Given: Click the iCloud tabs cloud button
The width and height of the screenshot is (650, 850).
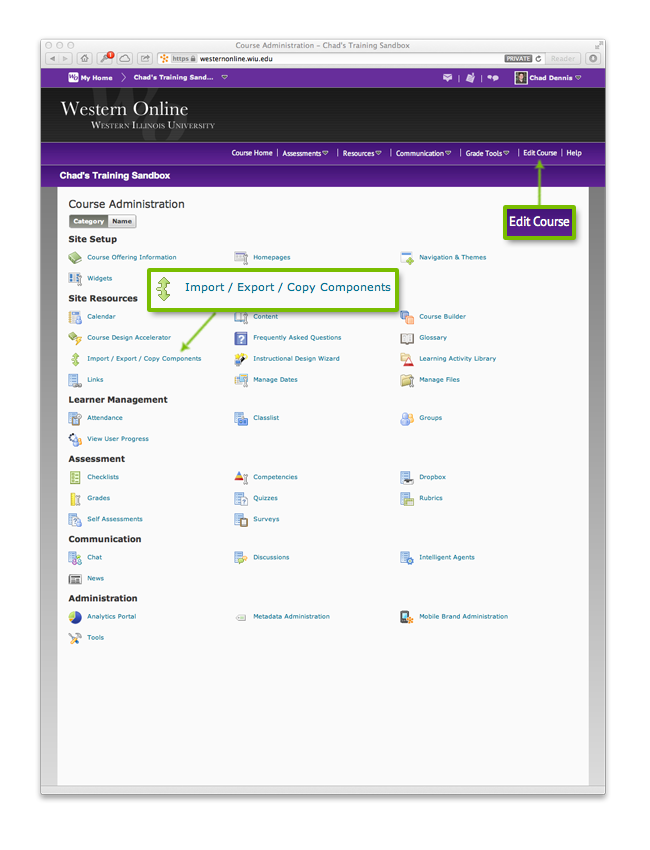Looking at the screenshot, I should (x=125, y=59).
